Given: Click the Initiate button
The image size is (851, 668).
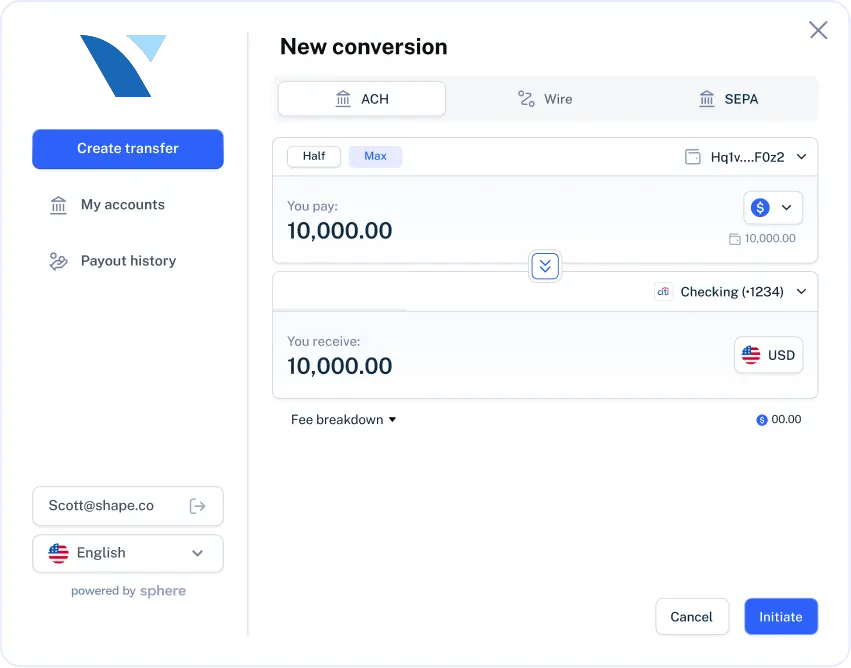Looking at the screenshot, I should tap(780, 616).
